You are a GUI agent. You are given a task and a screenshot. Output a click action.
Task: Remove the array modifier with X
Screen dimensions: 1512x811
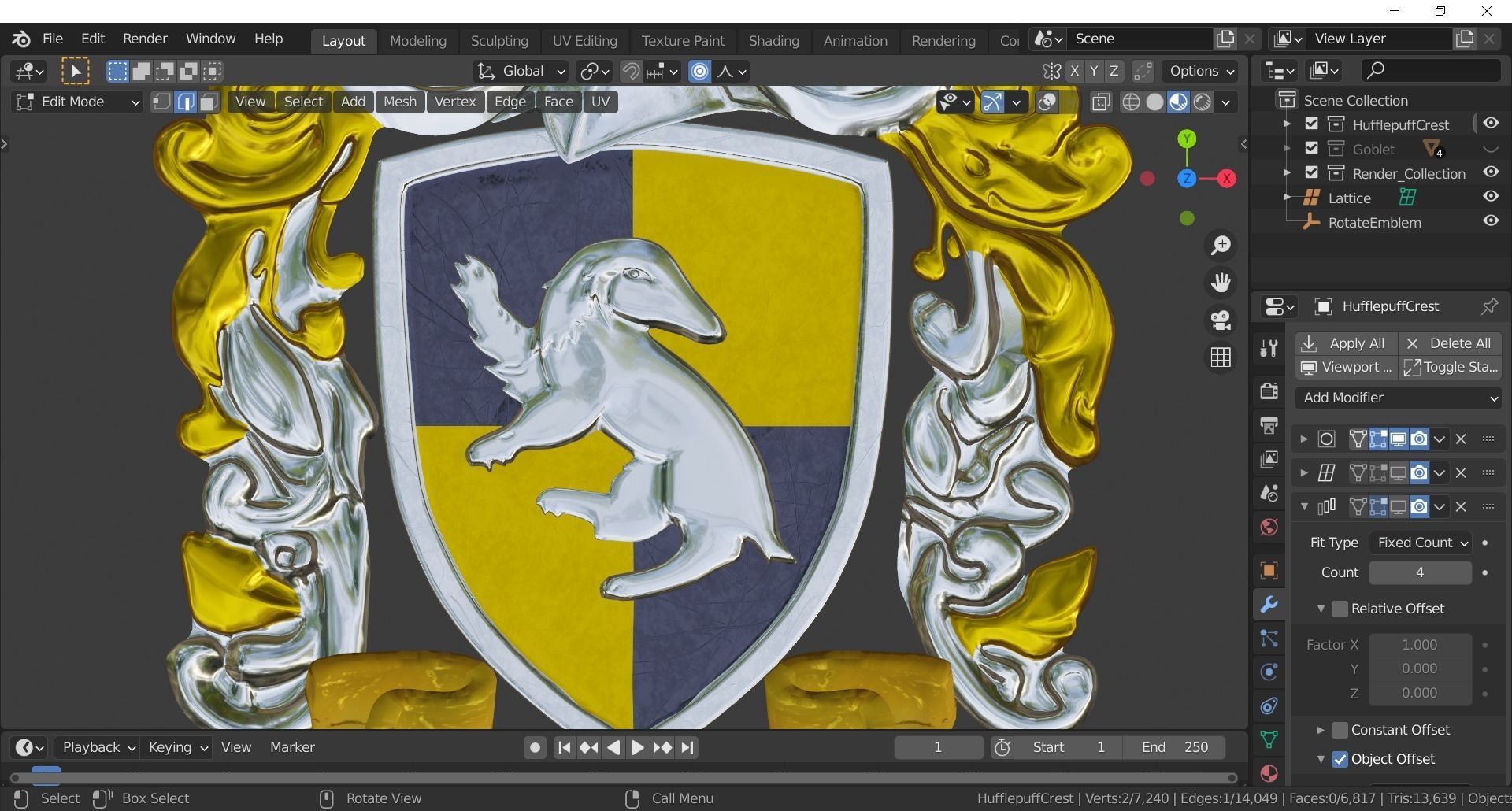click(1461, 507)
